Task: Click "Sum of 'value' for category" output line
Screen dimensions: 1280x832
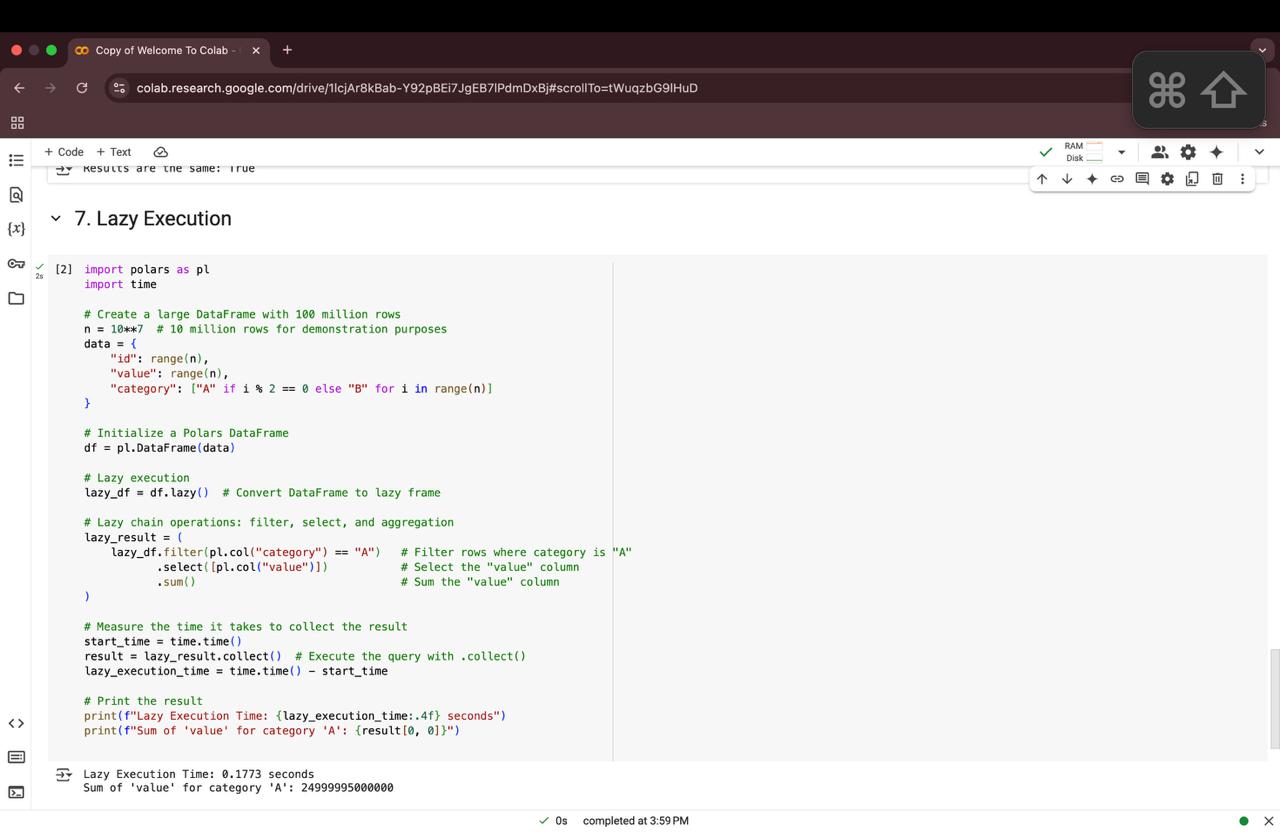Action: (x=238, y=788)
